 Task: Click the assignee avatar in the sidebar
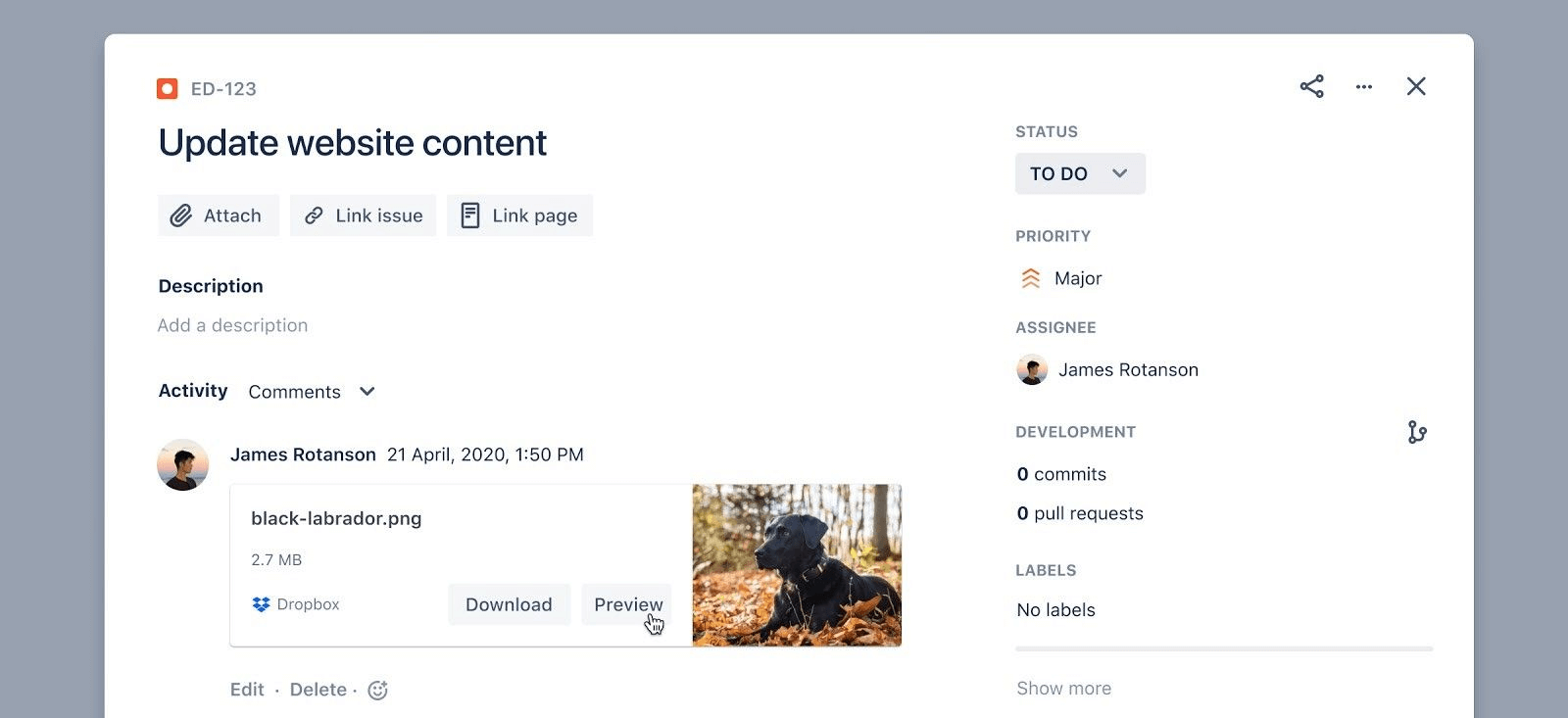1032,370
